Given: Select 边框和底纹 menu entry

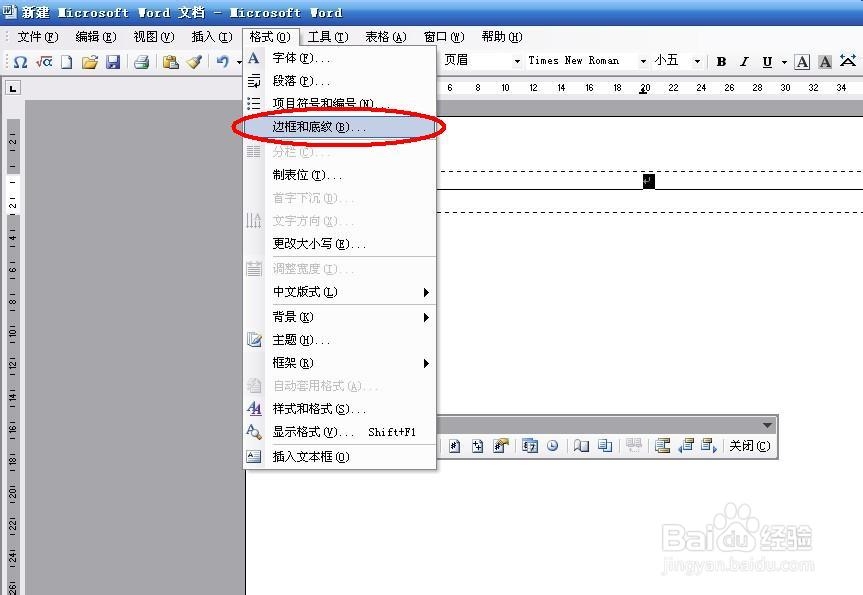Looking at the screenshot, I should pos(340,127).
